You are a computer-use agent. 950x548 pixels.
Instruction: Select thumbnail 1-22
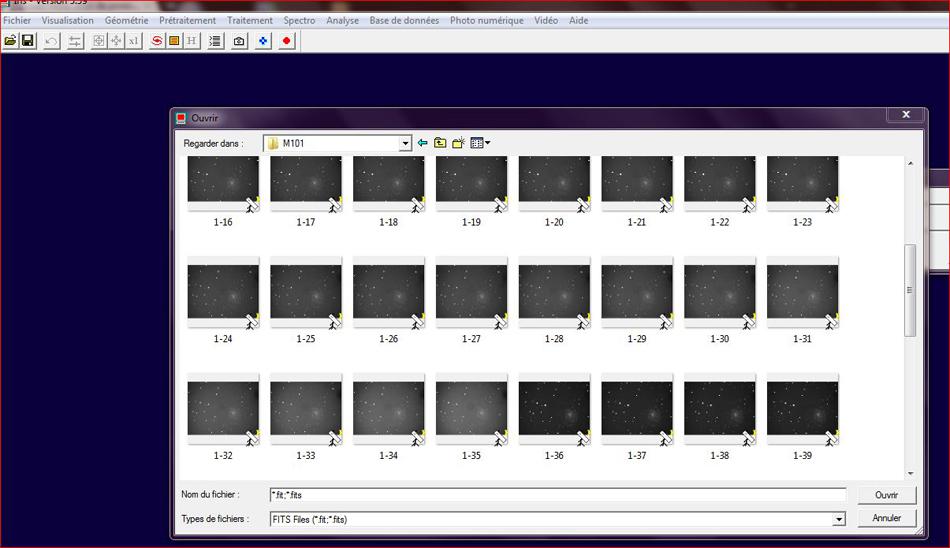coord(720,184)
